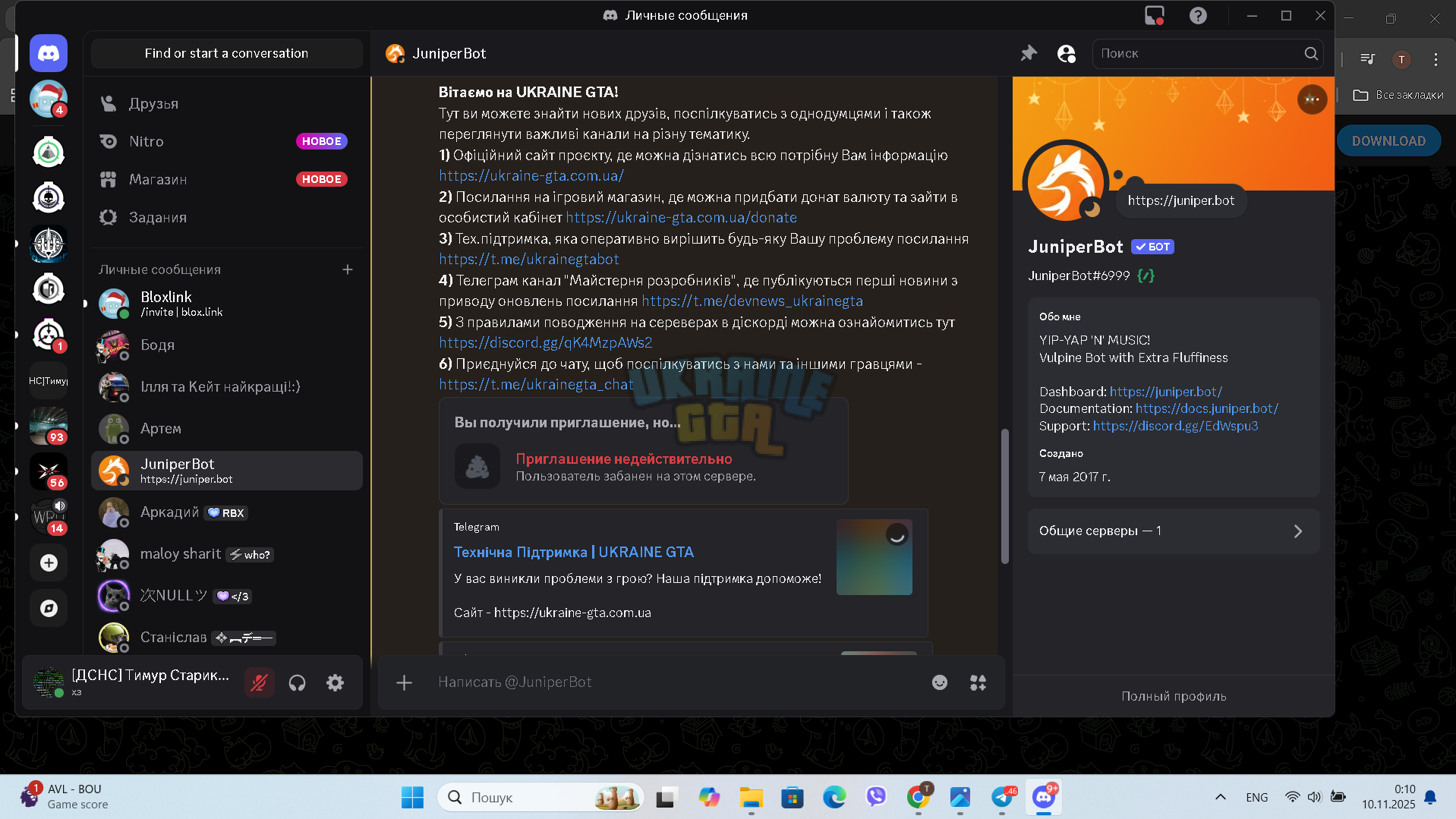1456x819 pixels.
Task: Open the inbox icon in title bar
Action: coord(1155,15)
